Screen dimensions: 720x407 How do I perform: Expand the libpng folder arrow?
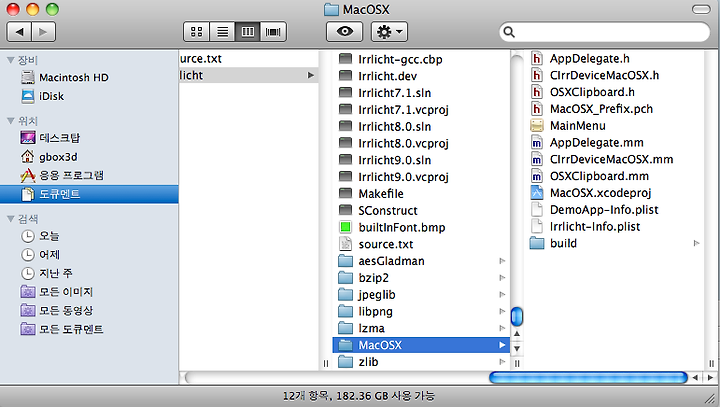(x=502, y=311)
